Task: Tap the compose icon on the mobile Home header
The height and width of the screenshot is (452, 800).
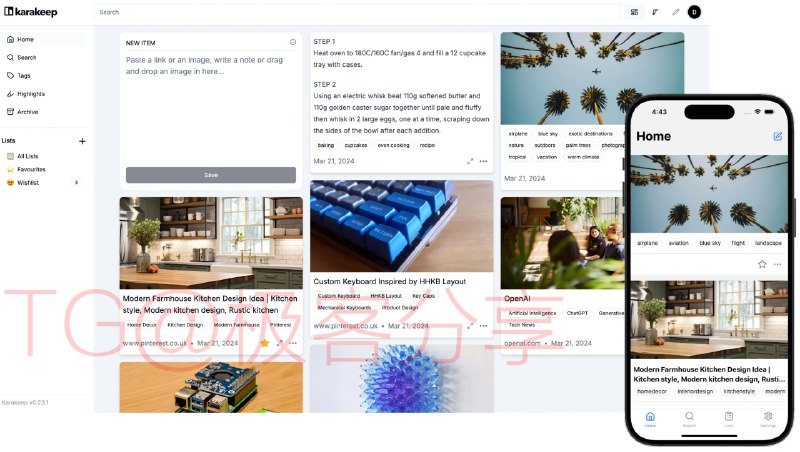Action: click(x=777, y=136)
